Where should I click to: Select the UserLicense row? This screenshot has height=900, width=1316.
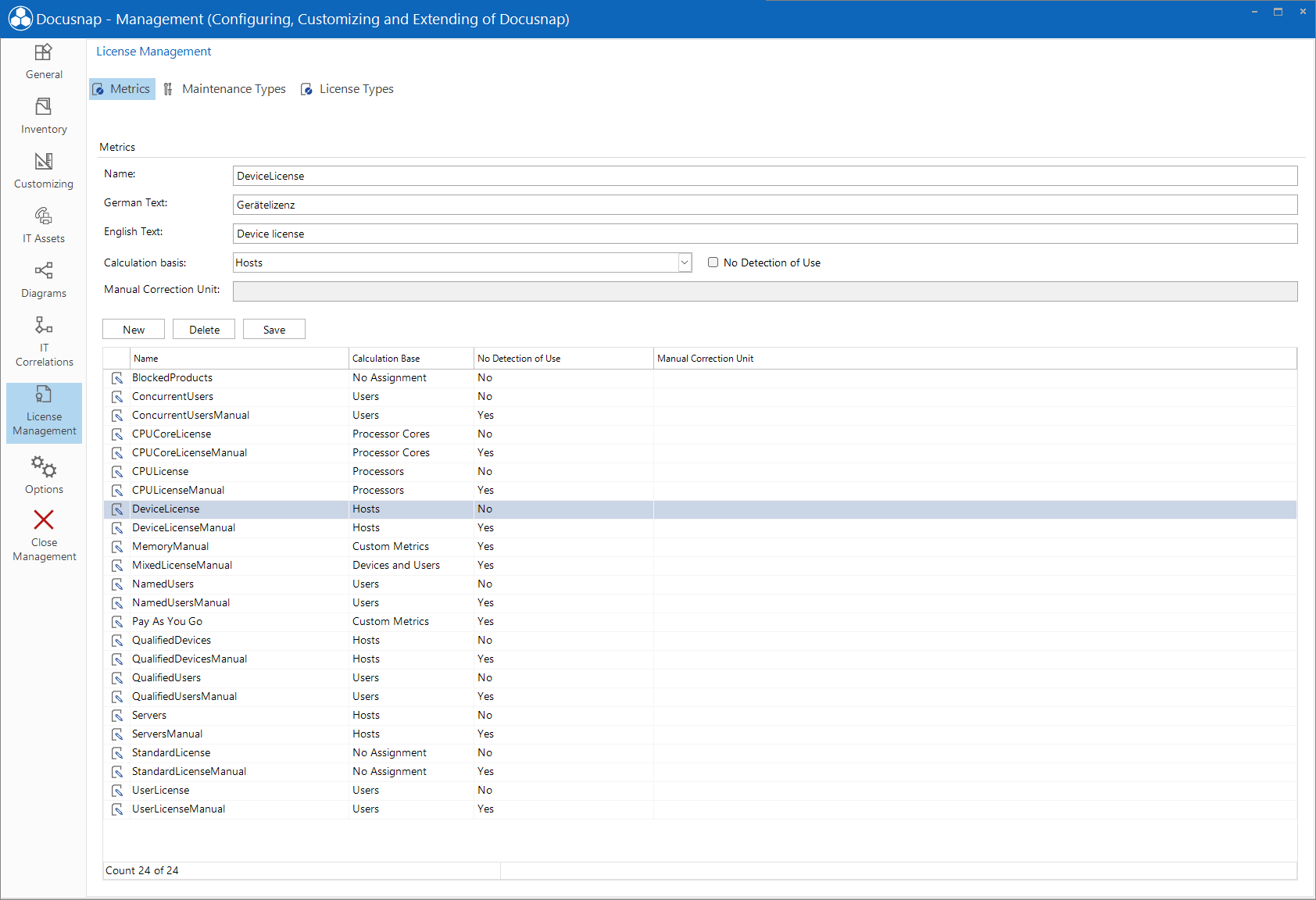700,791
